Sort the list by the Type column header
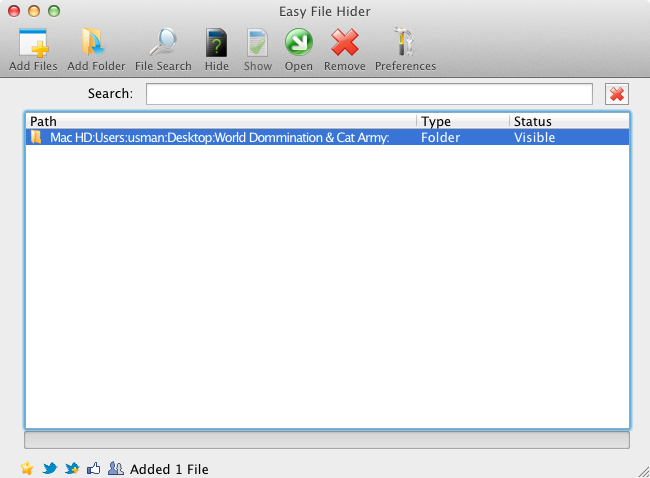This screenshot has width=650, height=478. point(463,121)
